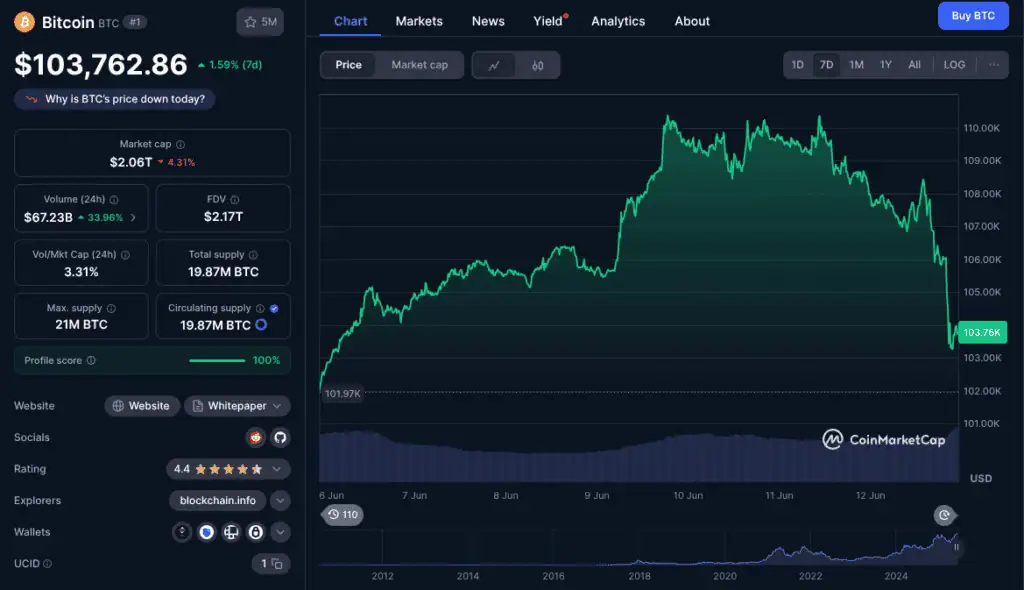Screen dimensions: 1024x590
Task: Open the Website link button
Action: coord(142,406)
